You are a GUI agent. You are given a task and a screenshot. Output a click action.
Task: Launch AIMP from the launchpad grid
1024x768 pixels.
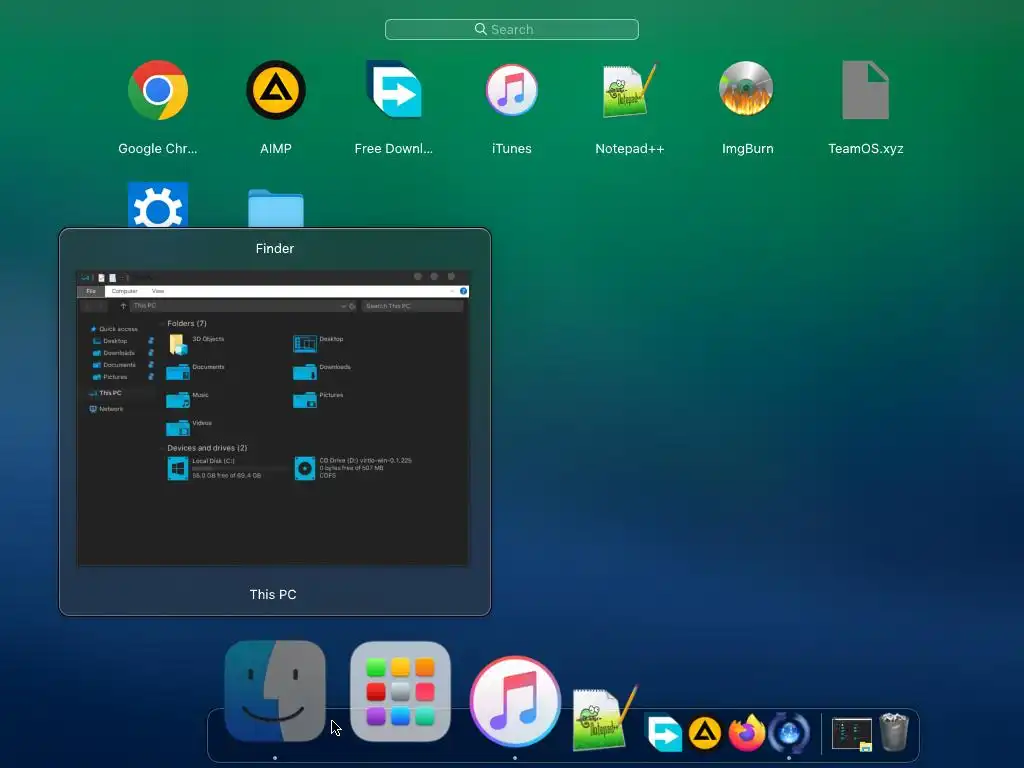276,90
